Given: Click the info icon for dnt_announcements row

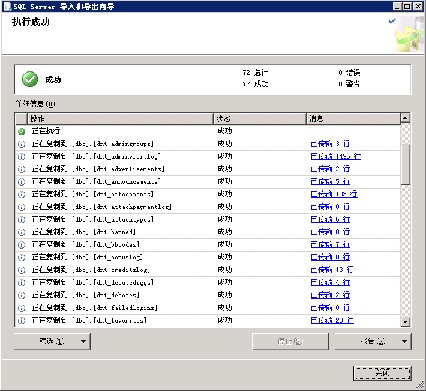Looking at the screenshot, I should click(x=22, y=182).
